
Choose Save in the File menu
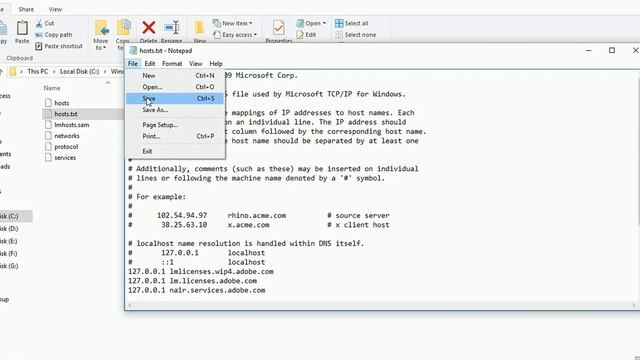click(x=175, y=98)
